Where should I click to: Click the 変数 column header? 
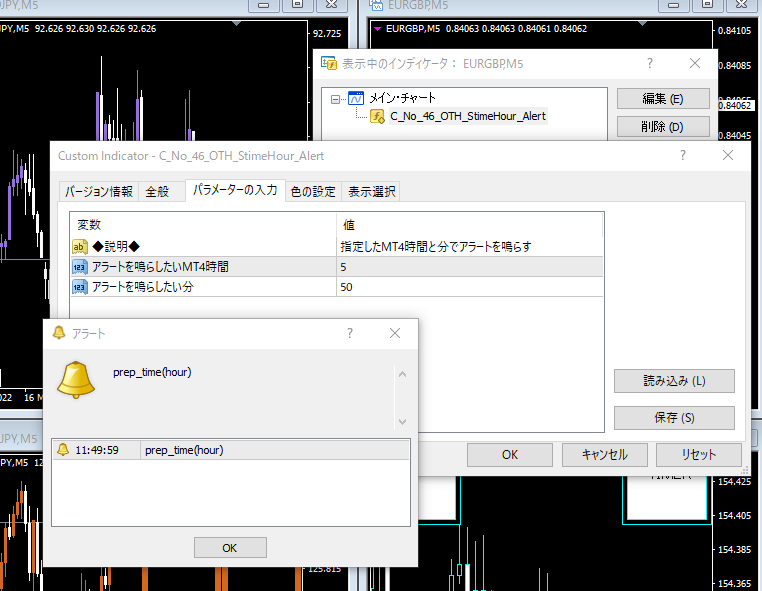203,225
